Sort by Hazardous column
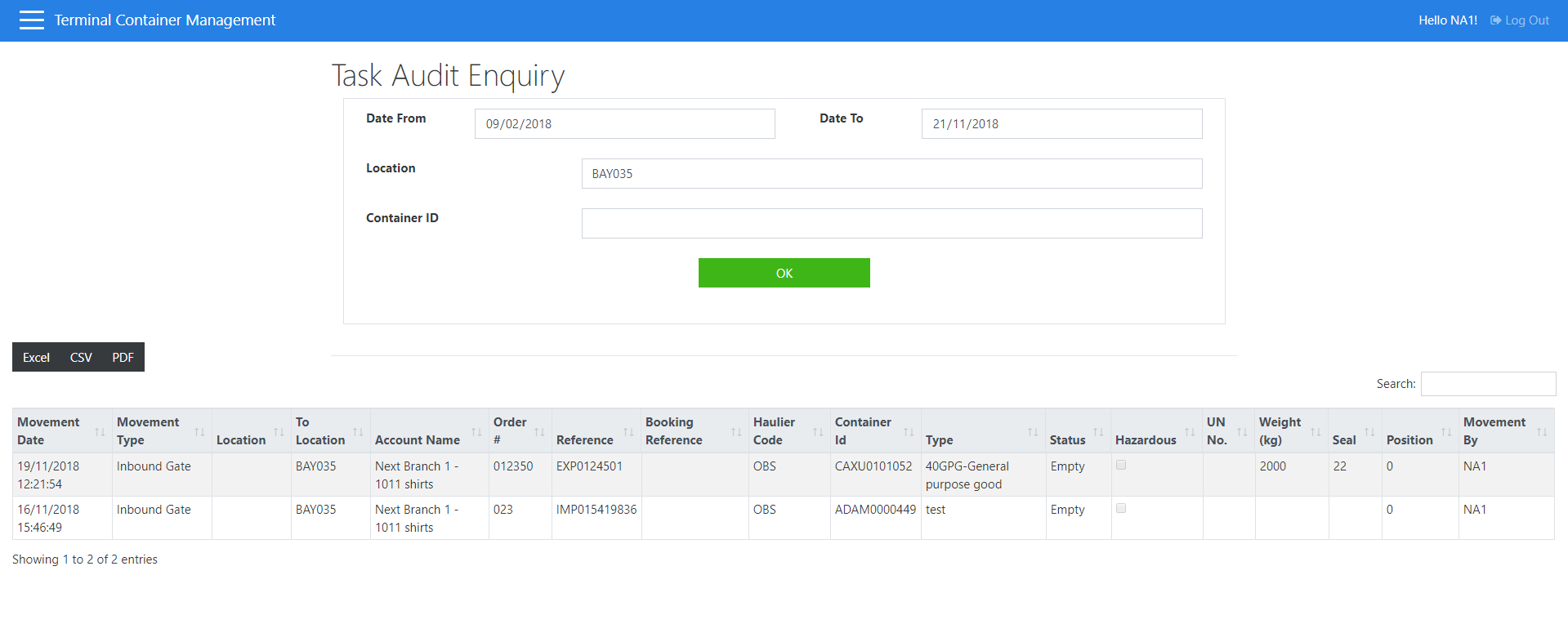Screen dimensions: 1568x642 [1157, 430]
